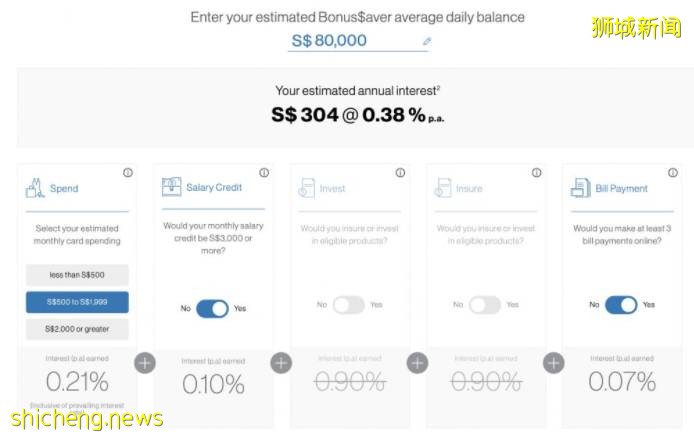Open info icon on Invest card
The image size is (694, 435).
click(x=399, y=173)
